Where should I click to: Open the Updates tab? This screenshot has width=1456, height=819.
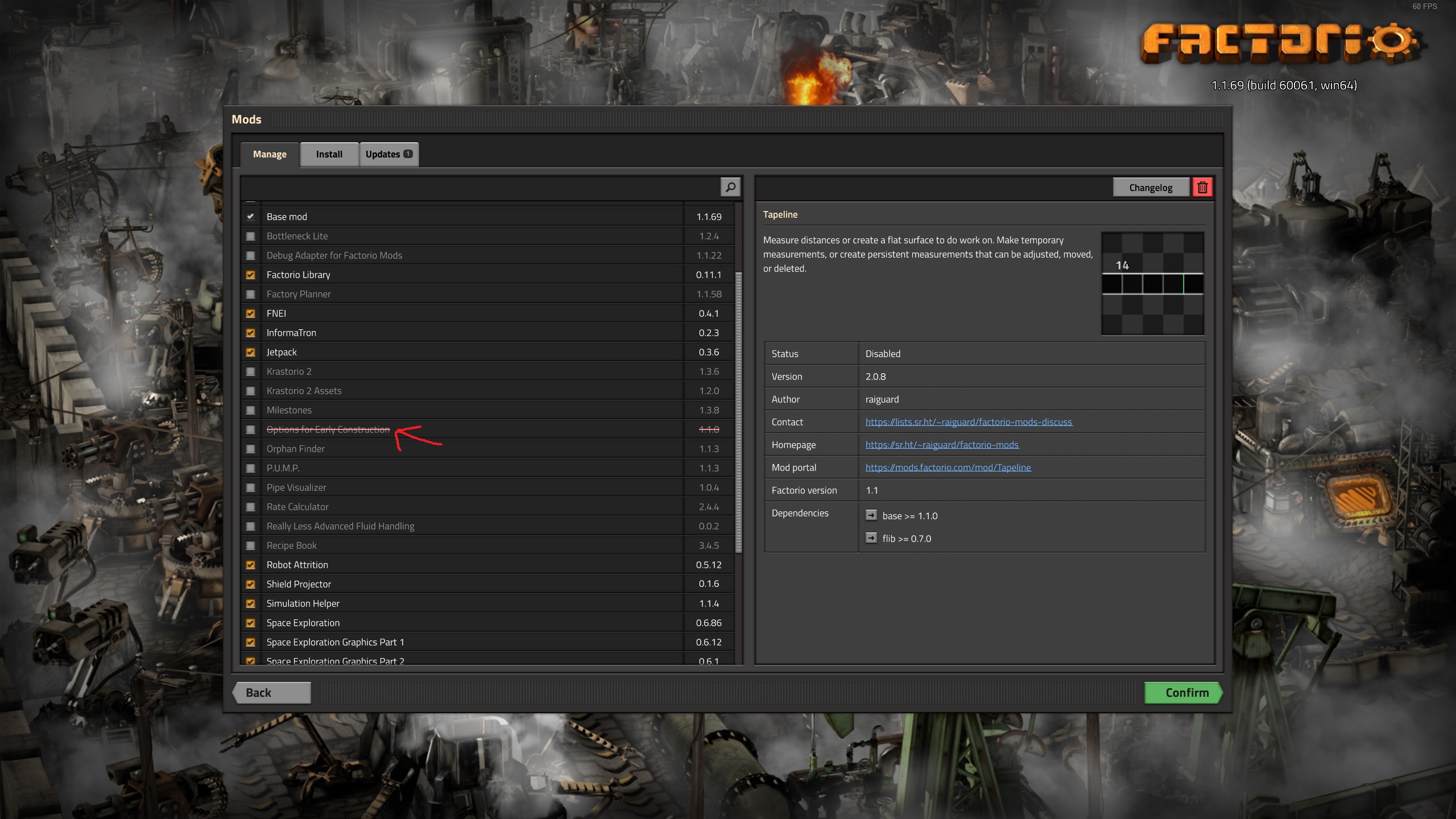(389, 154)
